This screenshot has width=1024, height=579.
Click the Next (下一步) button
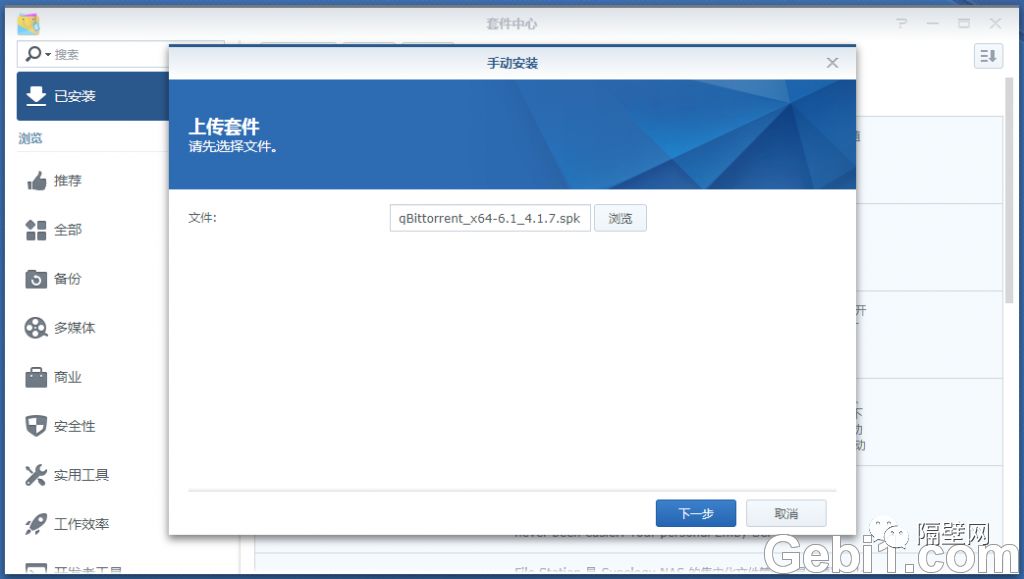pyautogui.click(x=696, y=513)
